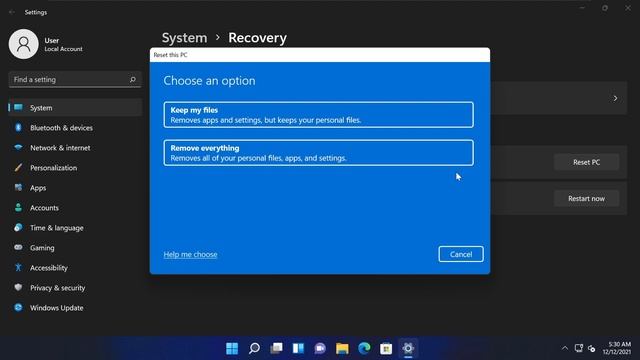Click the accessibility figure icon in the sidebar
Screen dimensions: 640x360
18,267
